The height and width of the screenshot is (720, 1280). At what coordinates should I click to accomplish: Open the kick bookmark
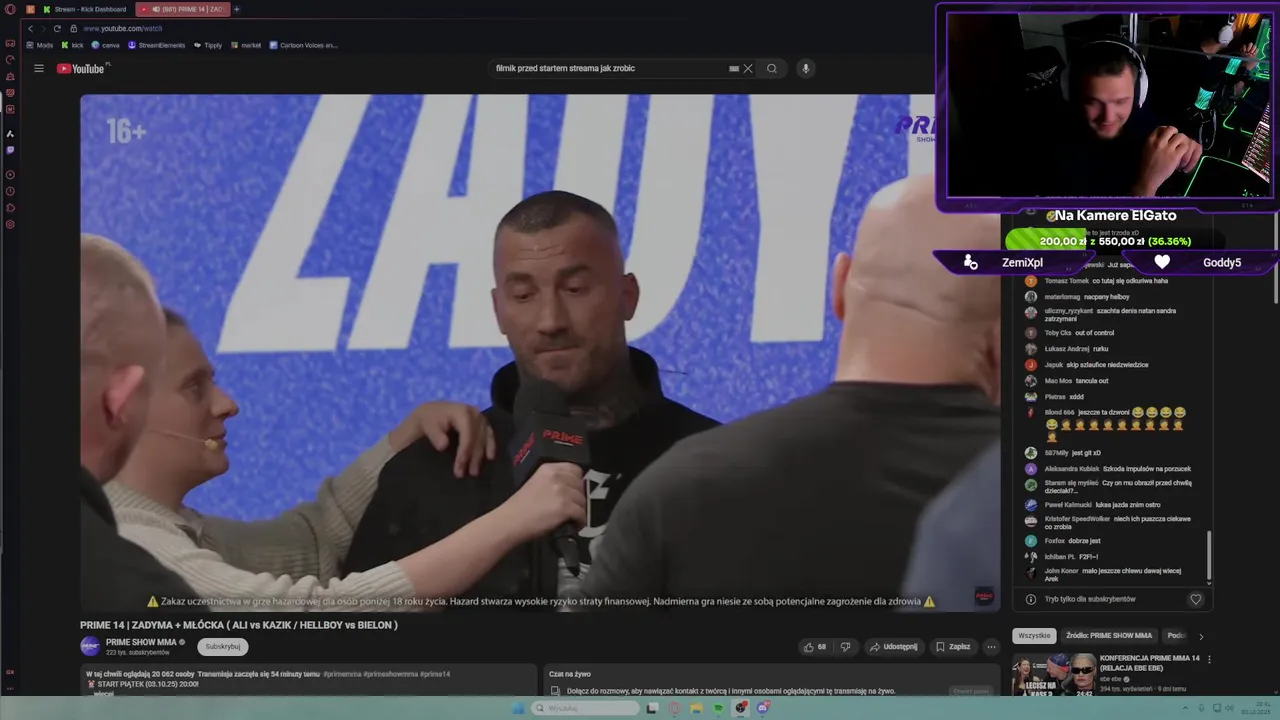[x=73, y=45]
